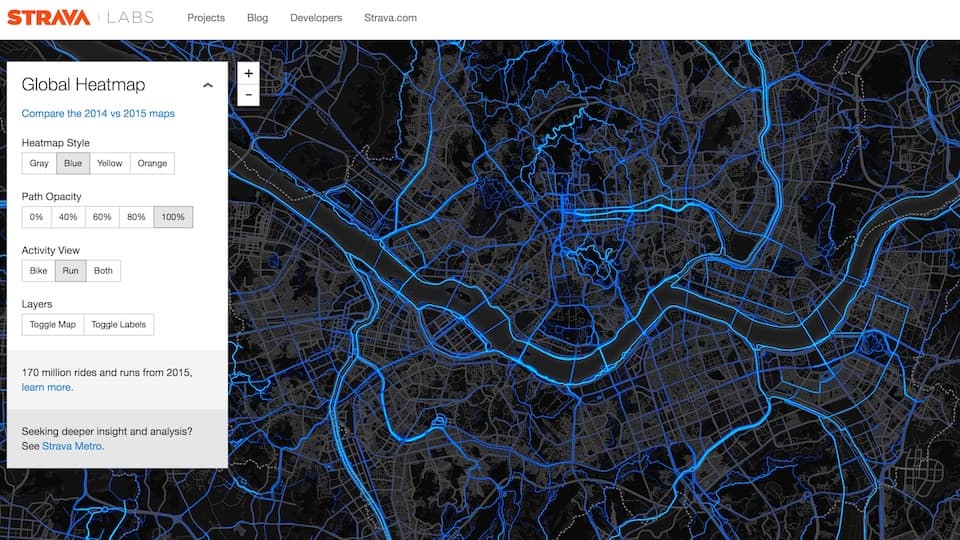960x540 pixels.
Task: Show Bike activities only
Action: pyautogui.click(x=39, y=271)
